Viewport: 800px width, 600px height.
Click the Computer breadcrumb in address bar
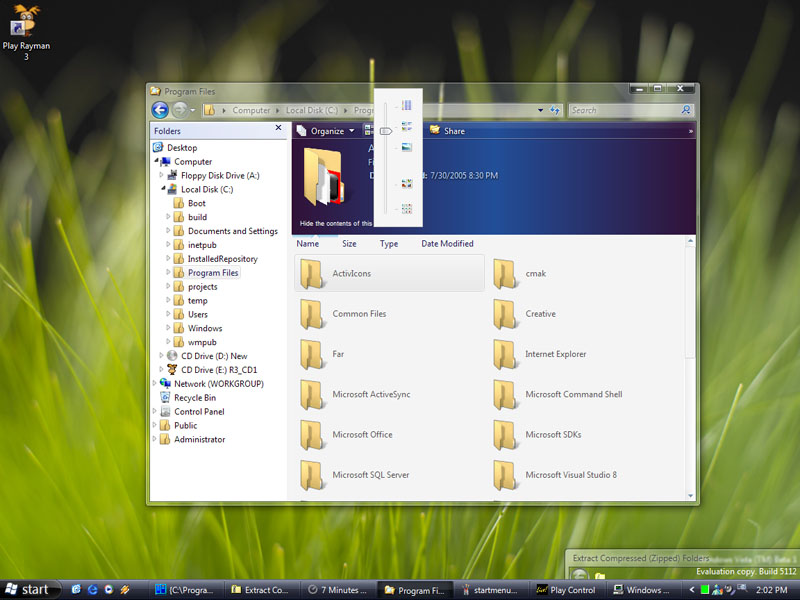tap(251, 110)
